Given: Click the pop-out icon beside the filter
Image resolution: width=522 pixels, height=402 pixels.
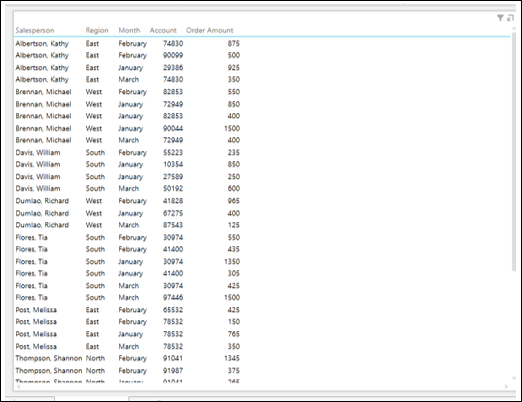Looking at the screenshot, I should [x=510, y=18].
